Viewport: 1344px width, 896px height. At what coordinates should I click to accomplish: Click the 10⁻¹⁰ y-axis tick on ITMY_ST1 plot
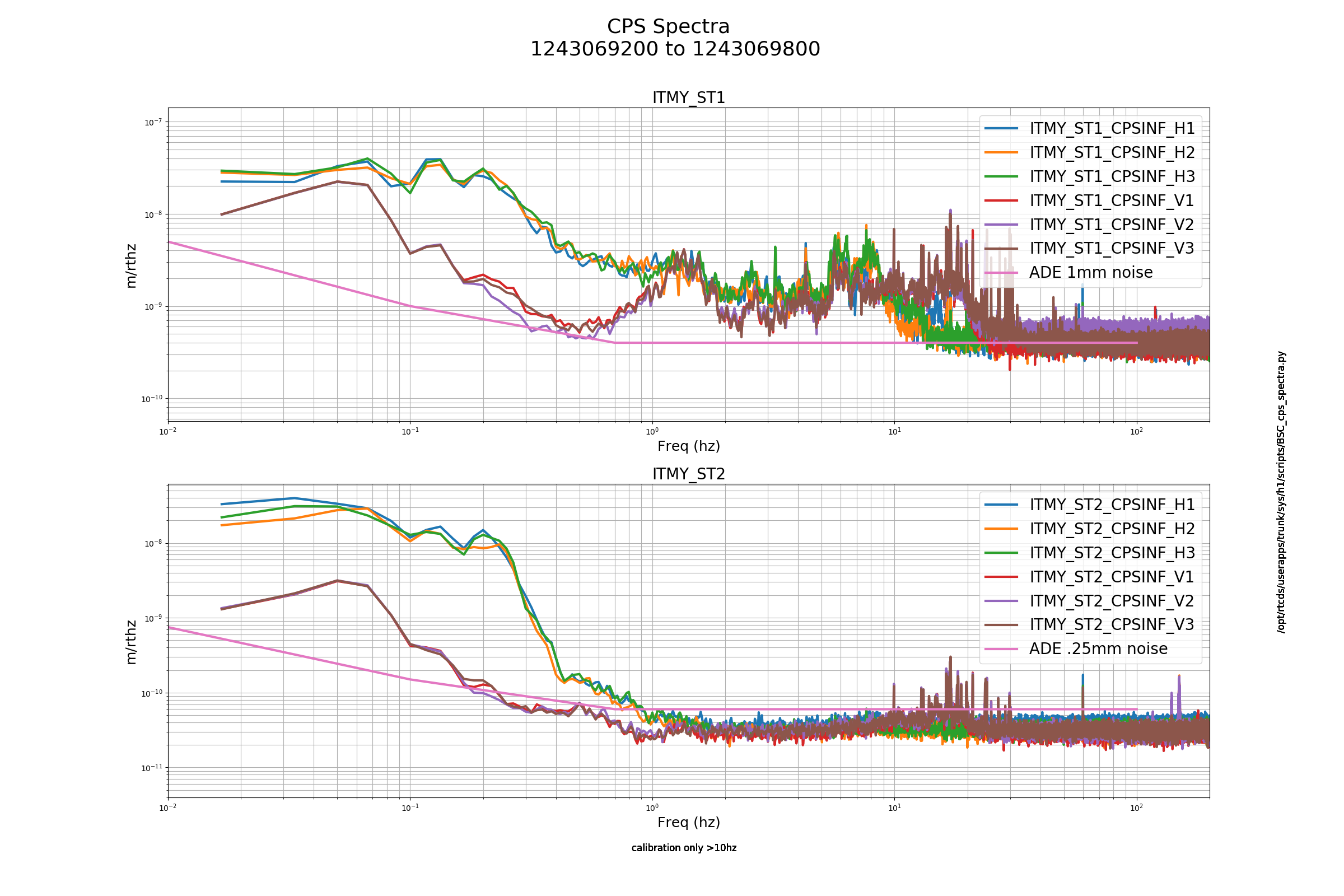151,399
